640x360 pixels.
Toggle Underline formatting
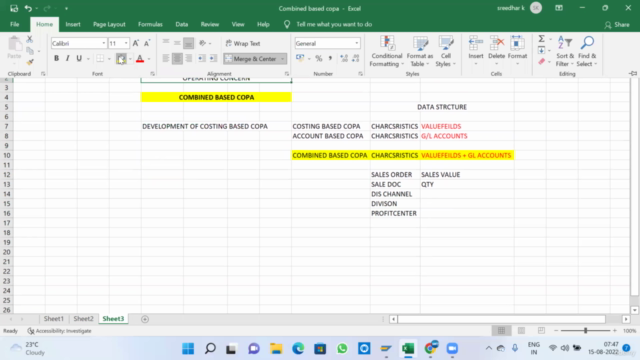point(79,58)
